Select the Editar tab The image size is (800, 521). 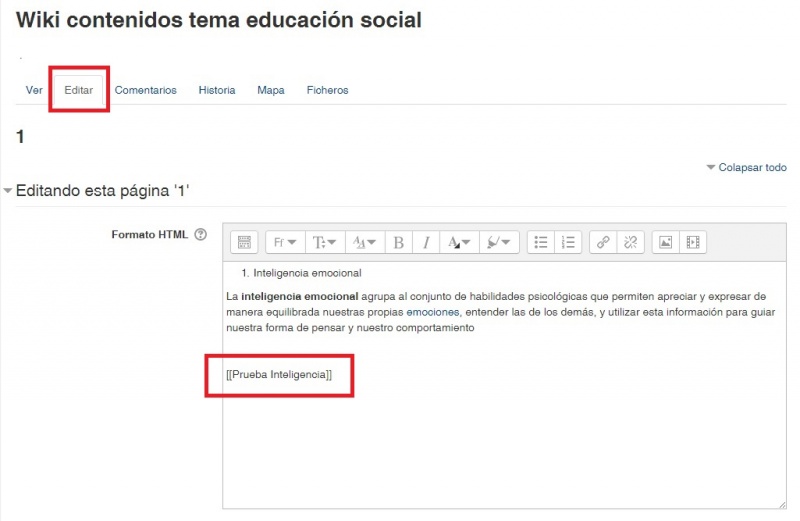coord(79,90)
